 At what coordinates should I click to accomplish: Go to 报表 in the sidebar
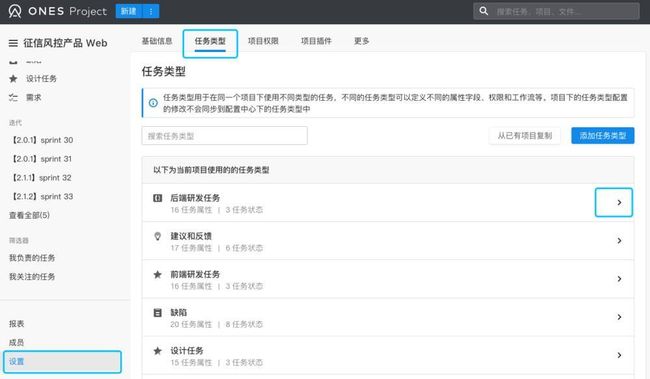[17, 323]
